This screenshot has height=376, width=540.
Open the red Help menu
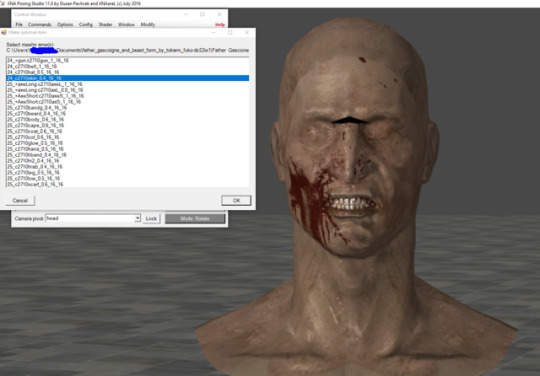pos(220,24)
